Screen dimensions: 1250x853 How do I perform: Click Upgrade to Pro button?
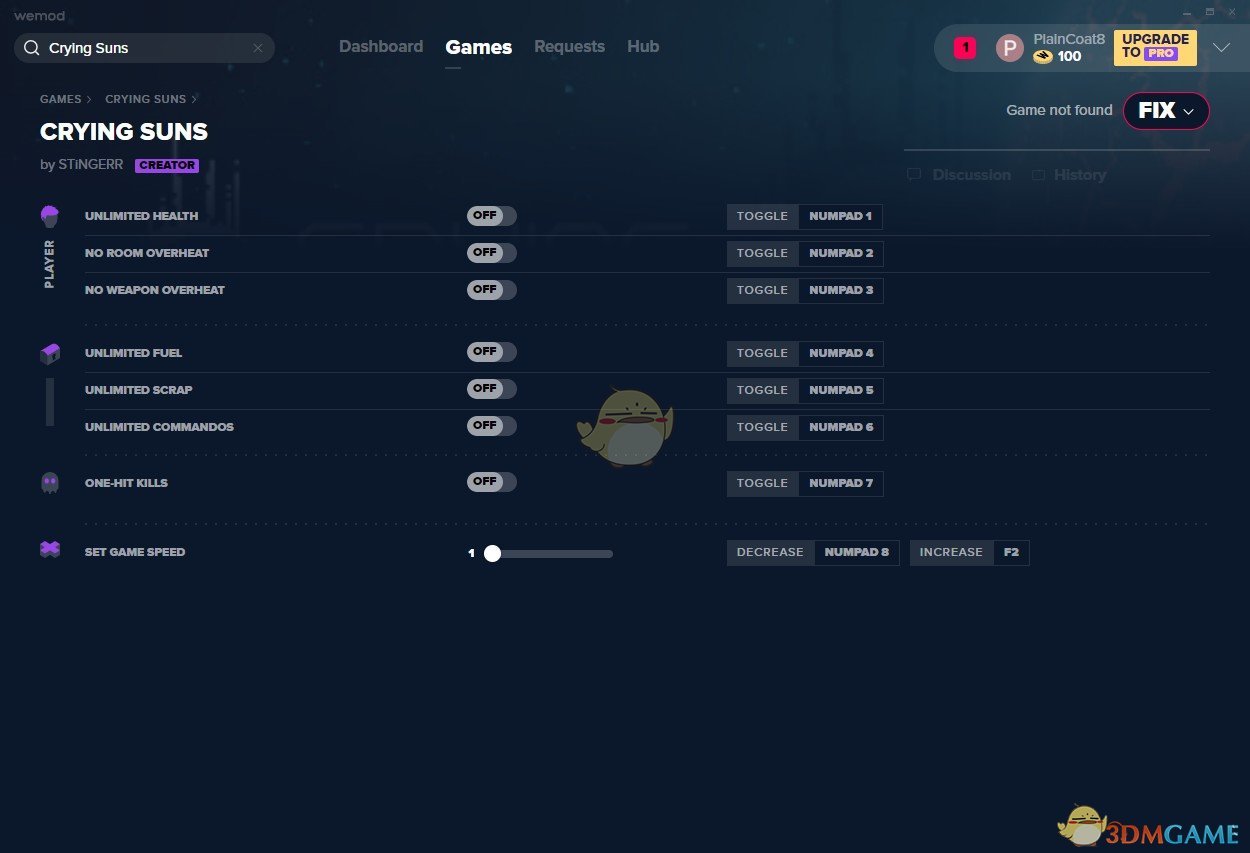click(x=1155, y=47)
